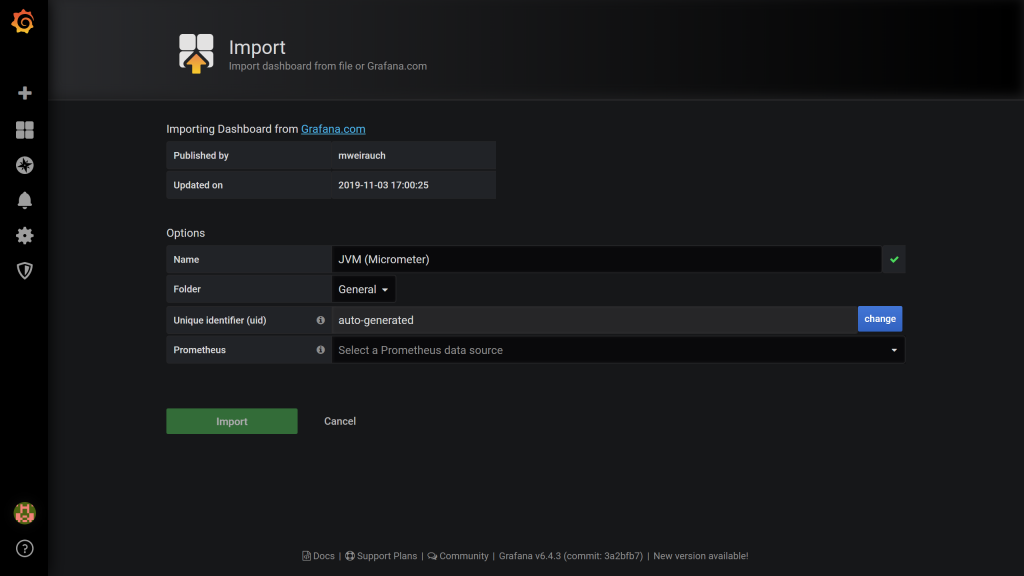Click the green Import button
The height and width of the screenshot is (576, 1024).
click(231, 421)
